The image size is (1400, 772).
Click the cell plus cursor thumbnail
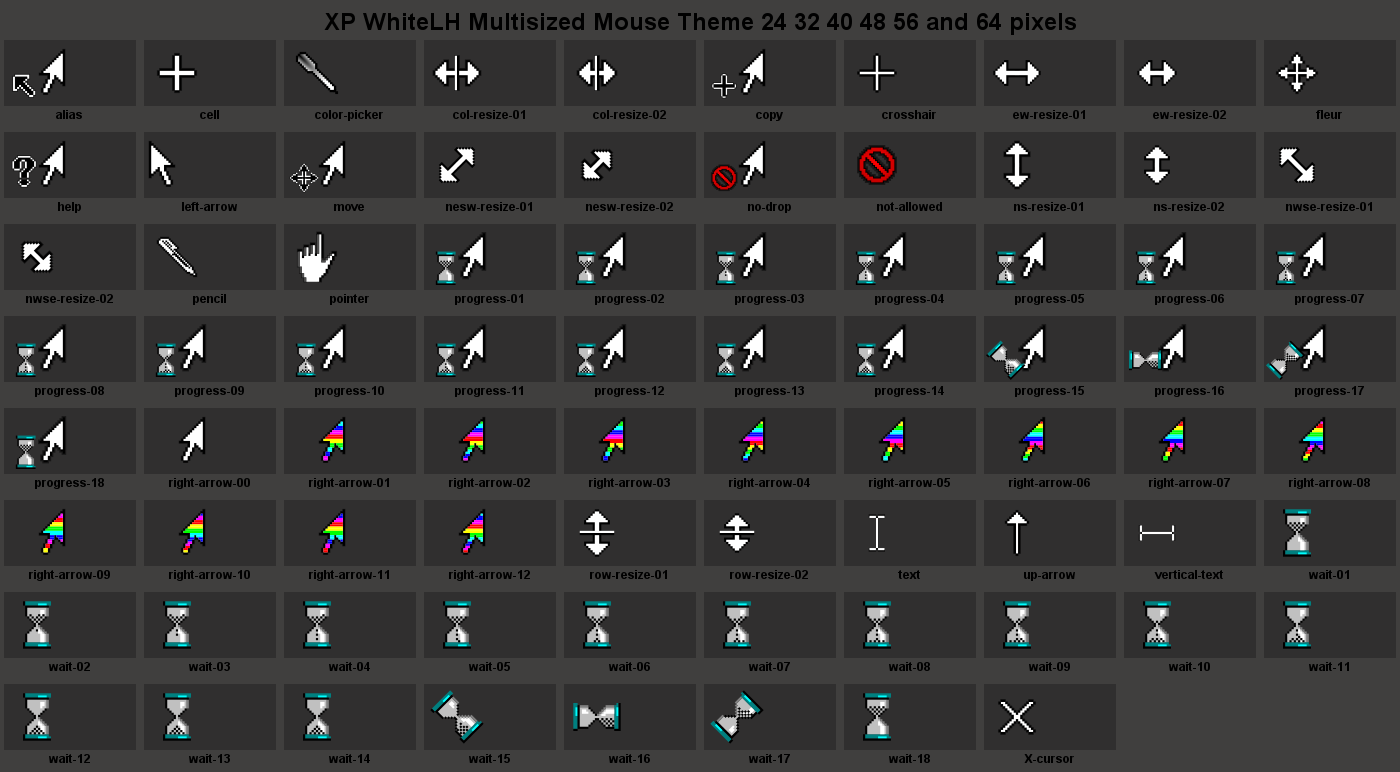click(x=177, y=73)
